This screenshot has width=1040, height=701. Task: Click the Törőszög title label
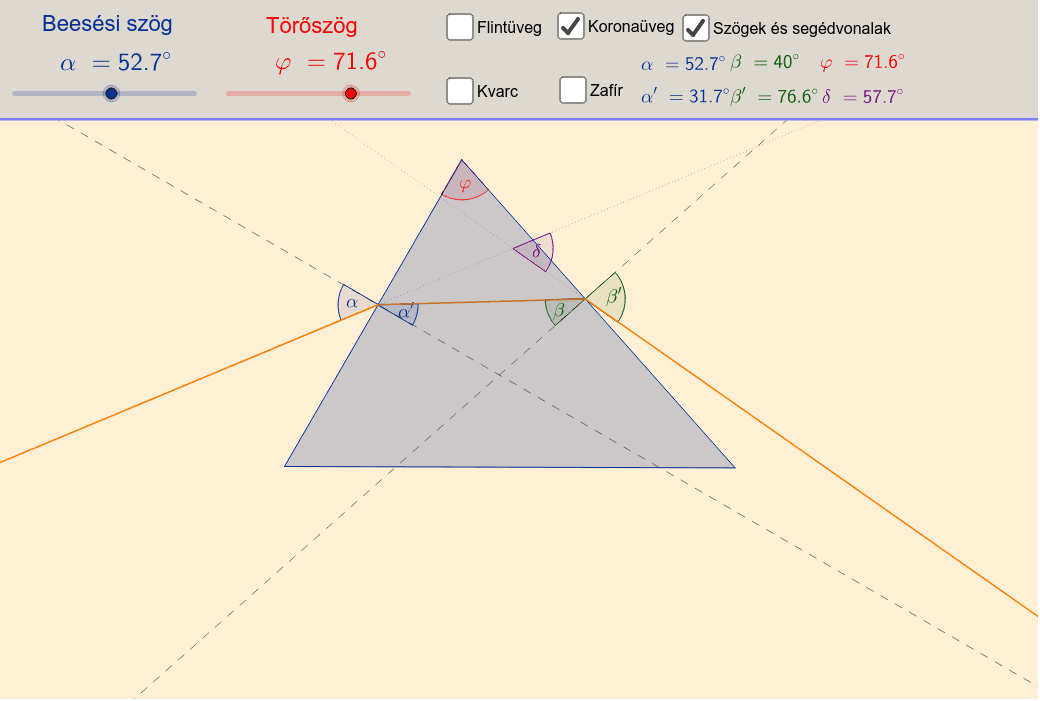point(311,26)
